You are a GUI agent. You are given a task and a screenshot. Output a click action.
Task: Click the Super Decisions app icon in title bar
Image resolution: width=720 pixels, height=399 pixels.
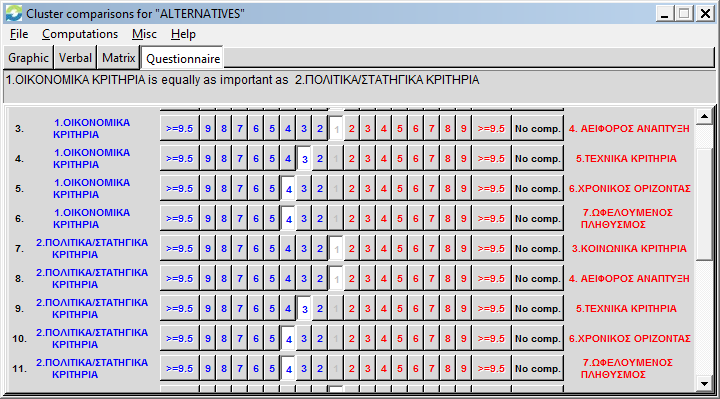coord(14,13)
